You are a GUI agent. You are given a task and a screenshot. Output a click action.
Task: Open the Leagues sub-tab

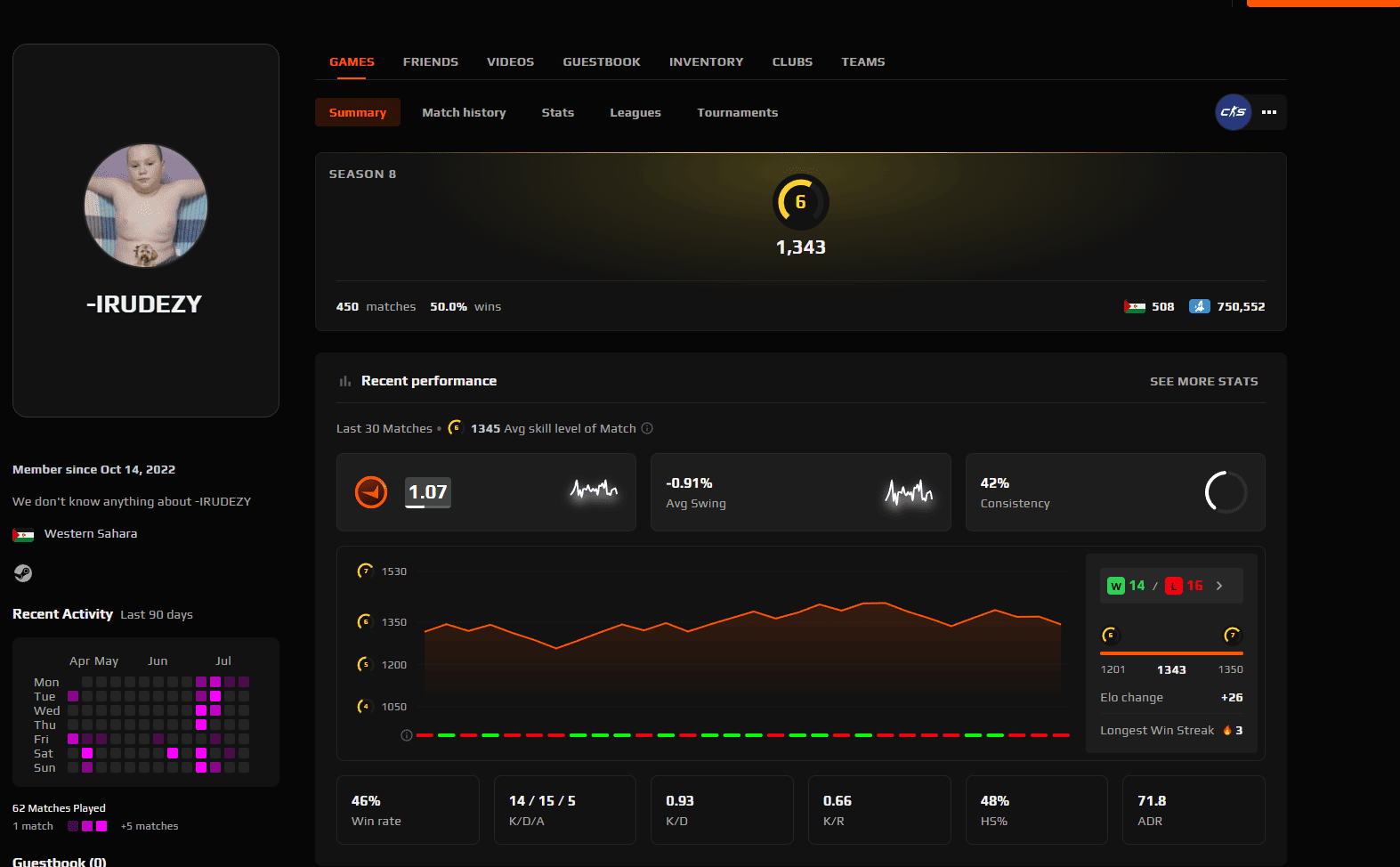635,112
